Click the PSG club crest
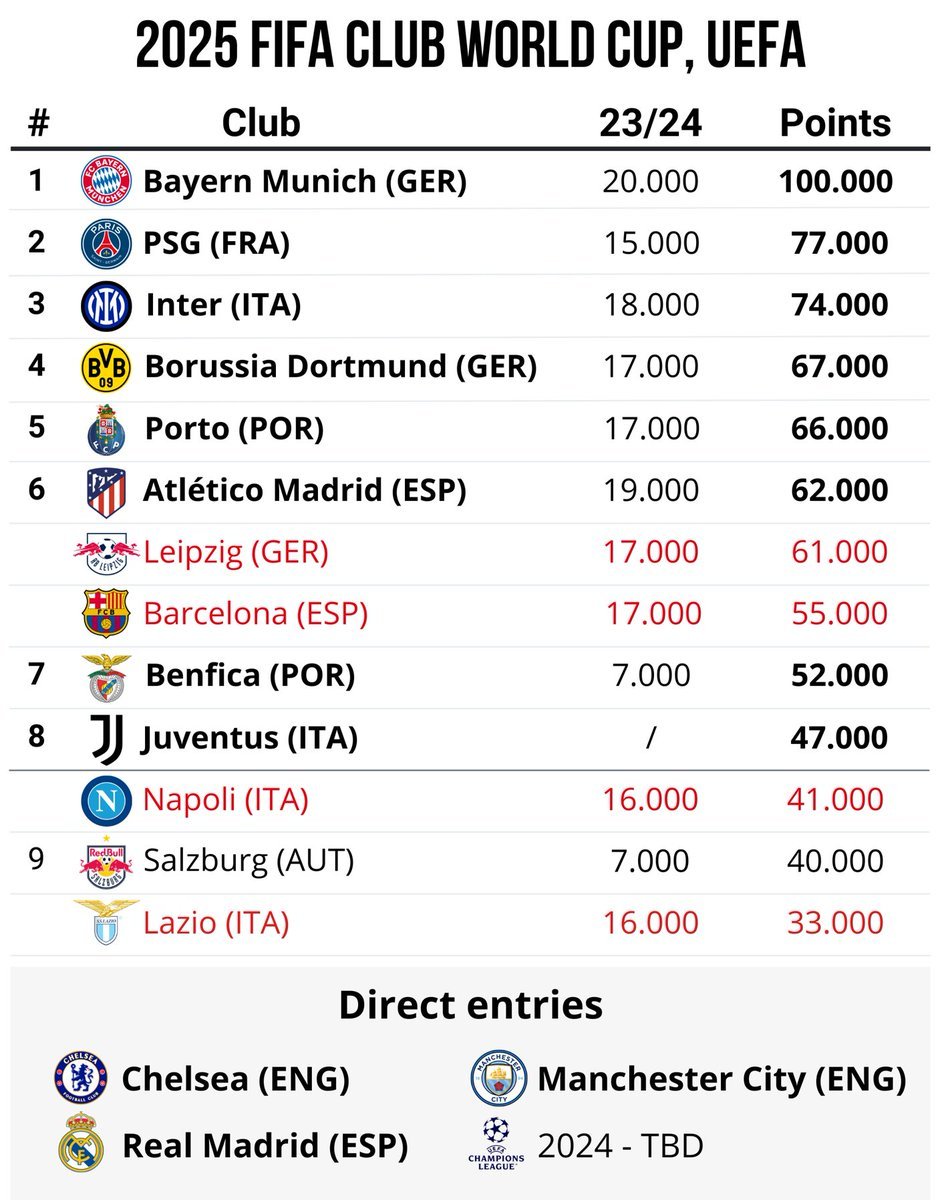 tap(106, 244)
